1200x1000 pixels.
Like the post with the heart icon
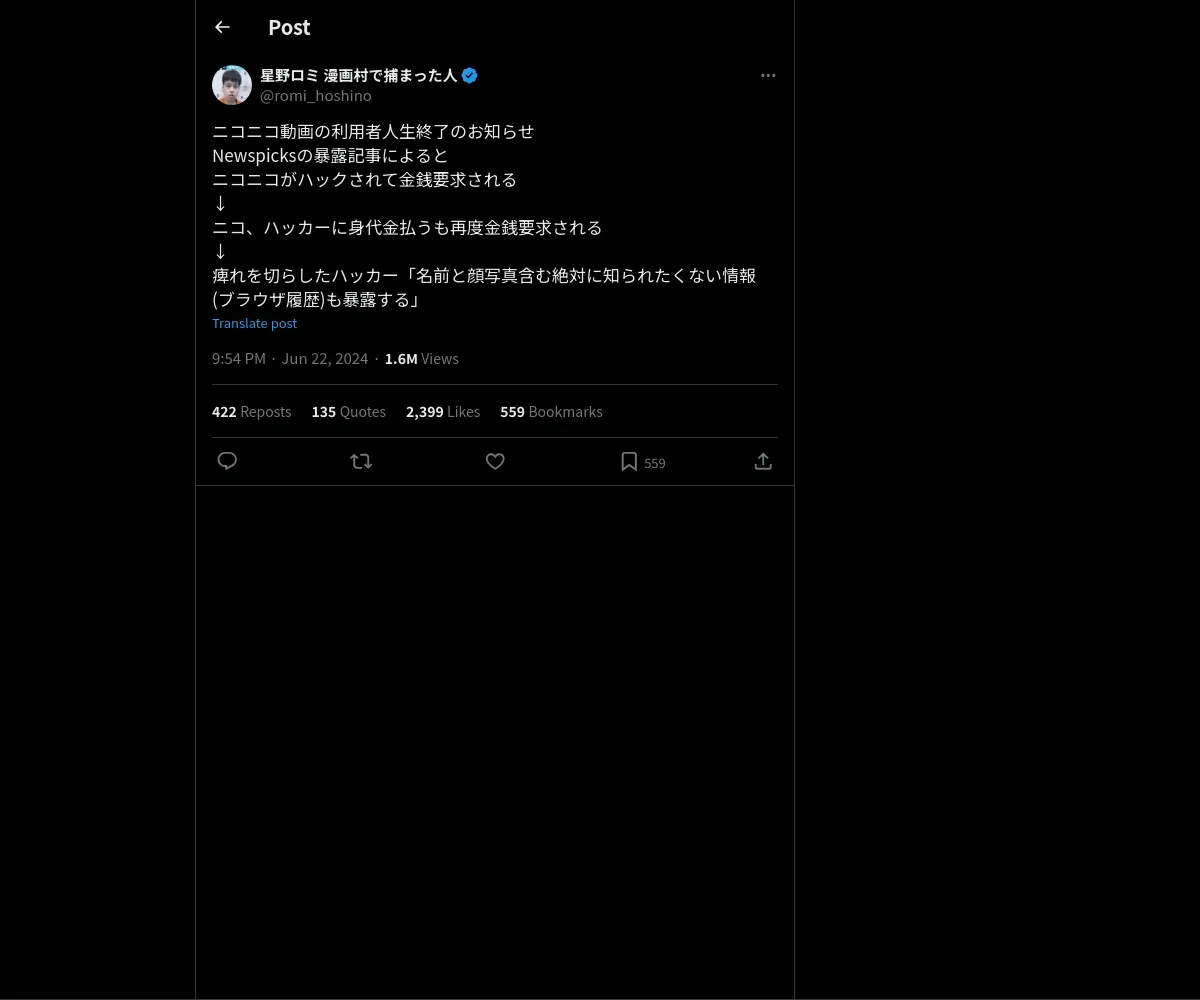(495, 461)
